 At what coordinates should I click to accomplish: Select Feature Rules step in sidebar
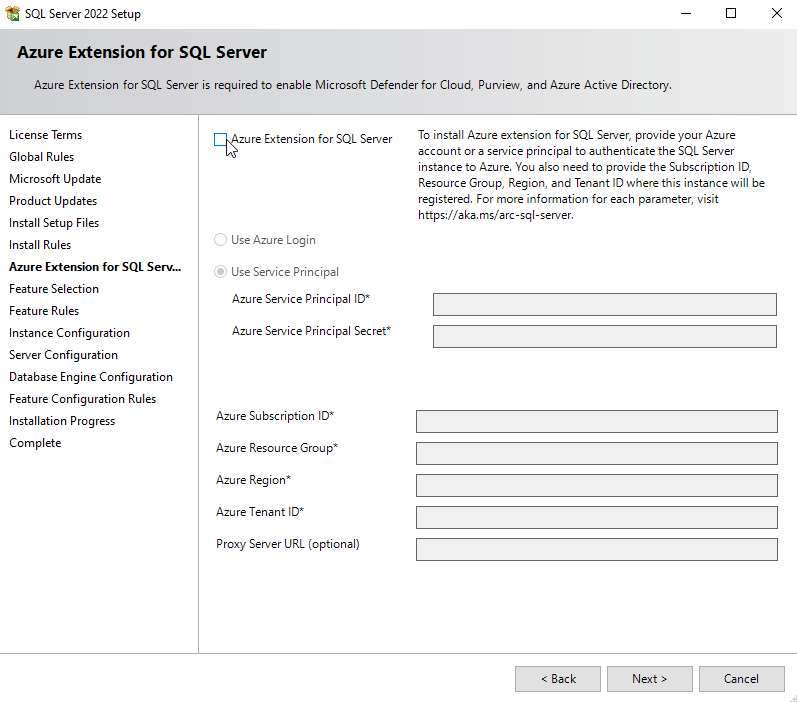click(44, 311)
